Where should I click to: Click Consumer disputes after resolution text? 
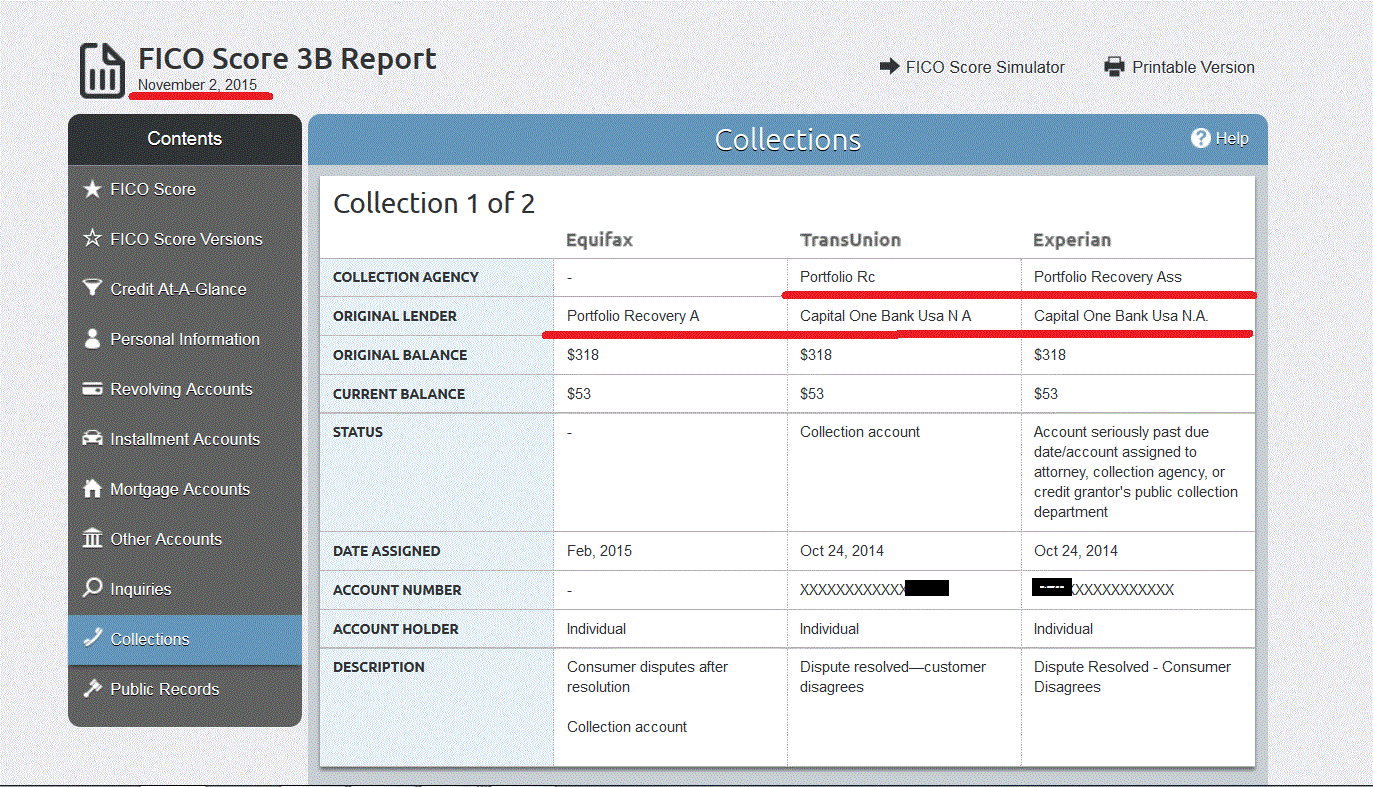pyautogui.click(x=647, y=677)
